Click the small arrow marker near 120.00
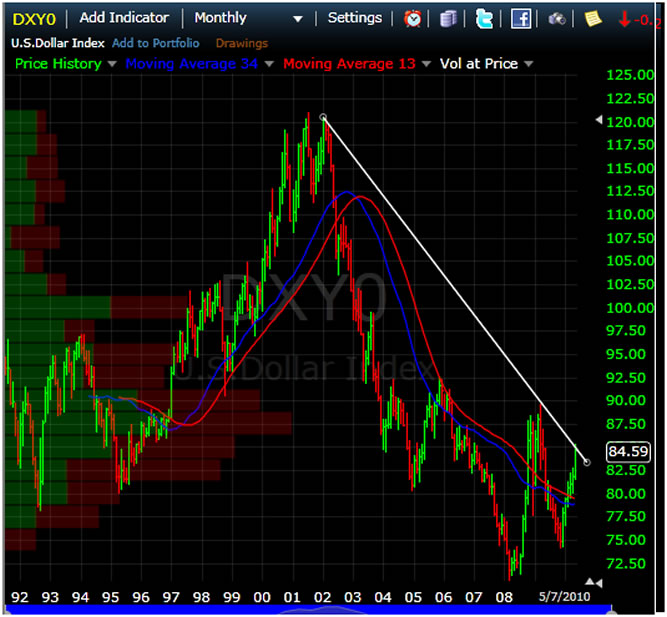The height and width of the screenshot is (617, 667). tap(599, 120)
